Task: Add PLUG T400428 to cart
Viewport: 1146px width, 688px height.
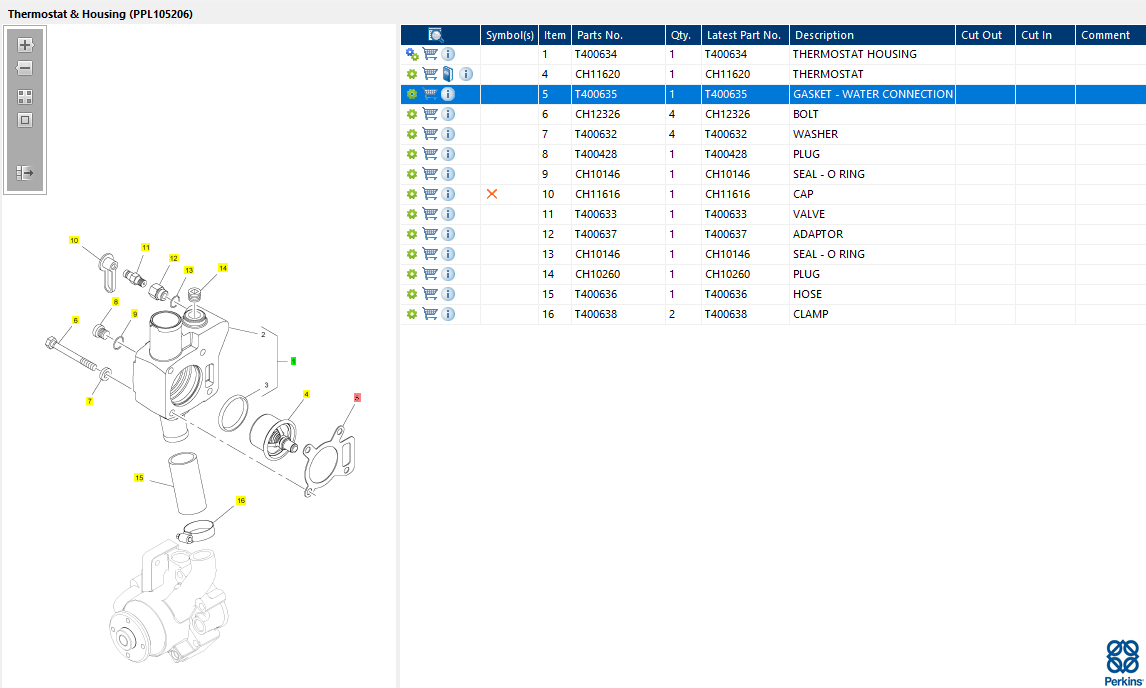Action: click(x=430, y=154)
